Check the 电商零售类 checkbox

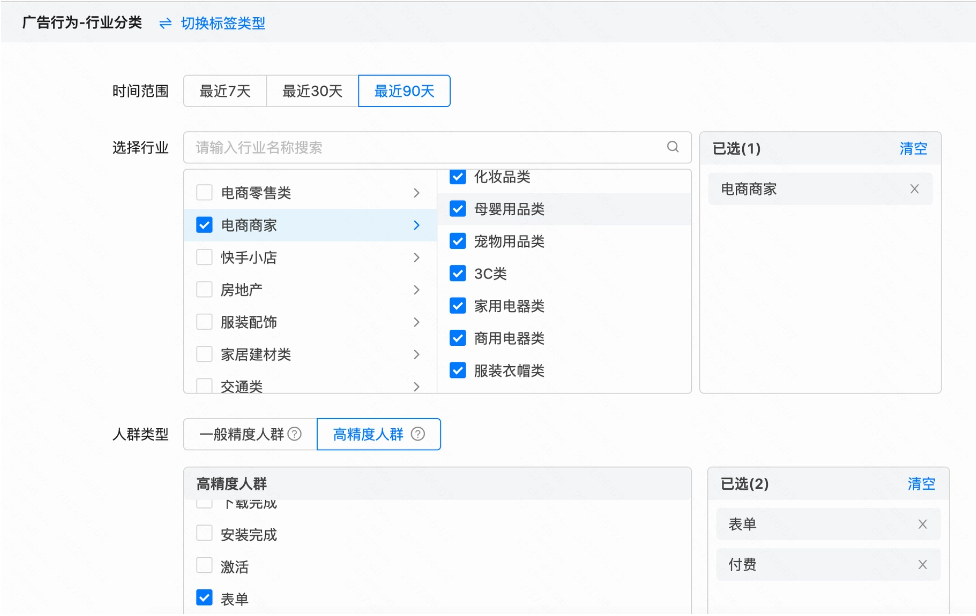pos(204,192)
